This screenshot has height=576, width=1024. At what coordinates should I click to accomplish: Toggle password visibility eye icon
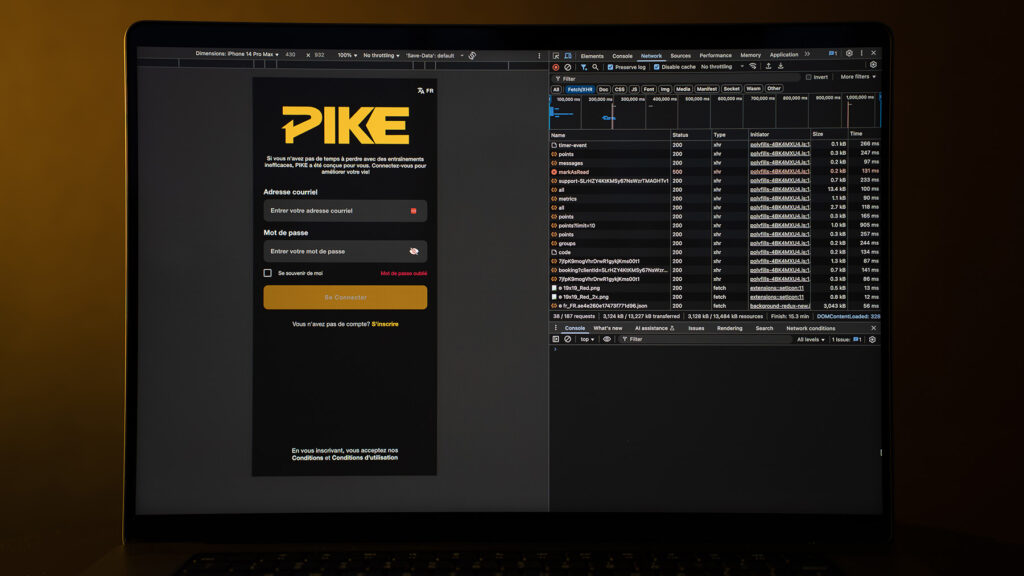click(413, 251)
